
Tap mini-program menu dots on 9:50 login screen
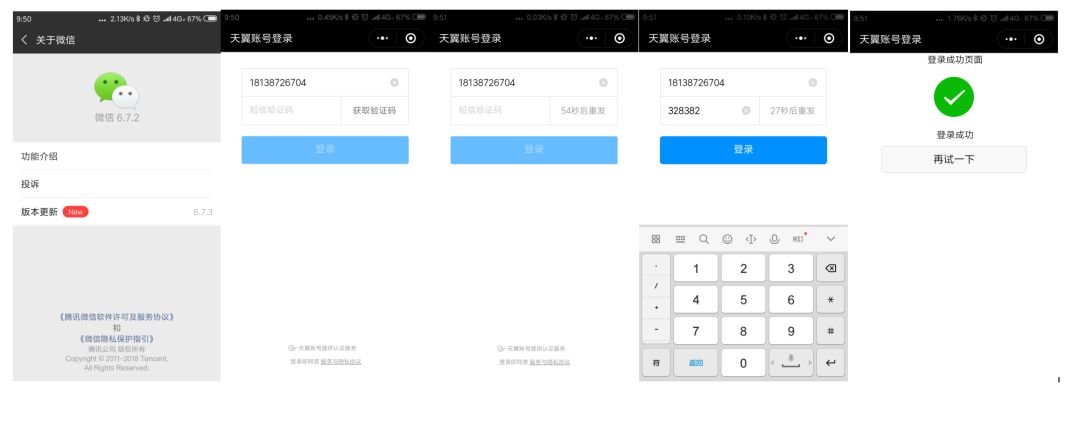[x=382, y=39]
